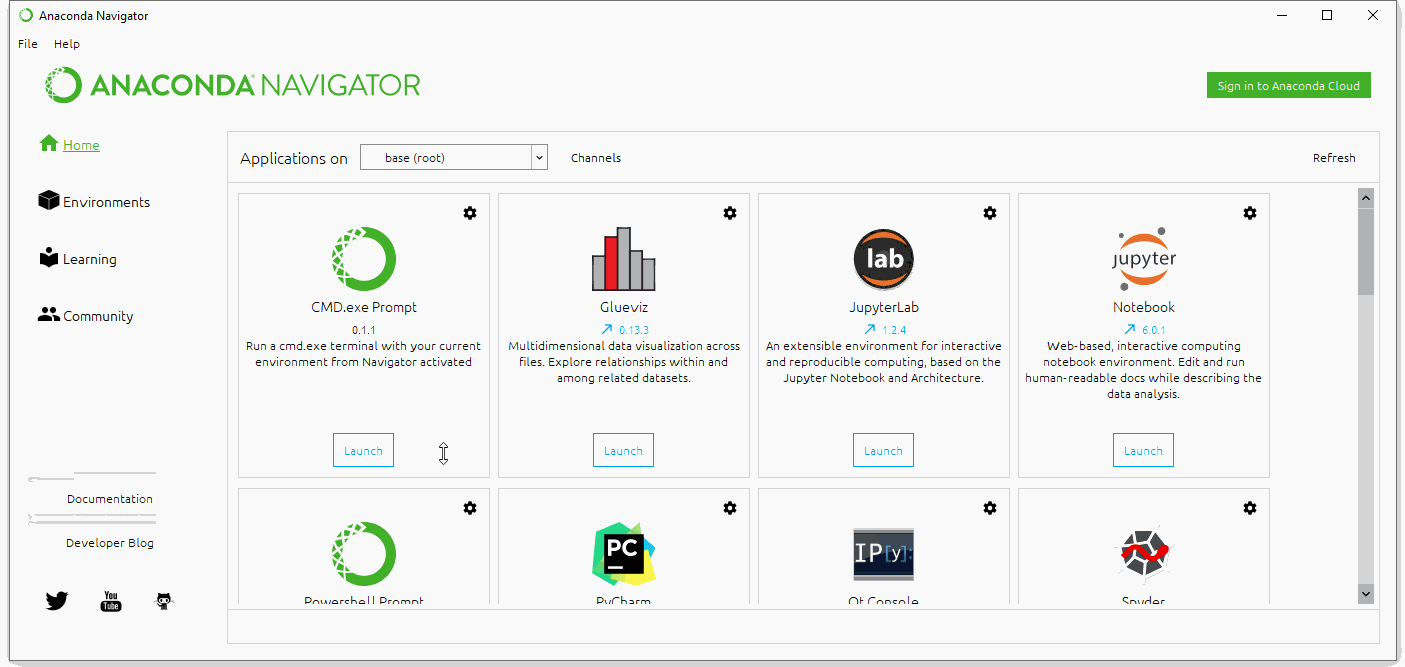
Task: Open the Qt Console gear options
Action: coord(990,508)
